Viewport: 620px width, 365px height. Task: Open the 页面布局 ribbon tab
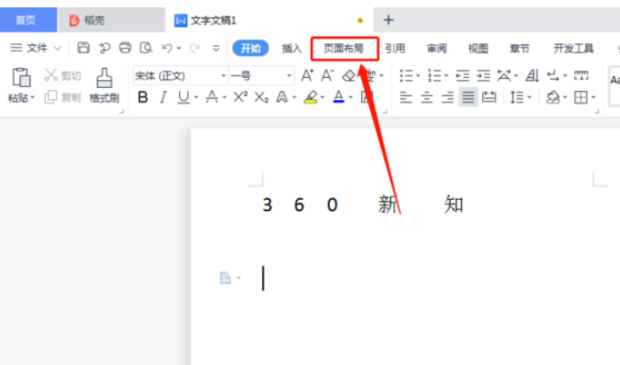344,48
